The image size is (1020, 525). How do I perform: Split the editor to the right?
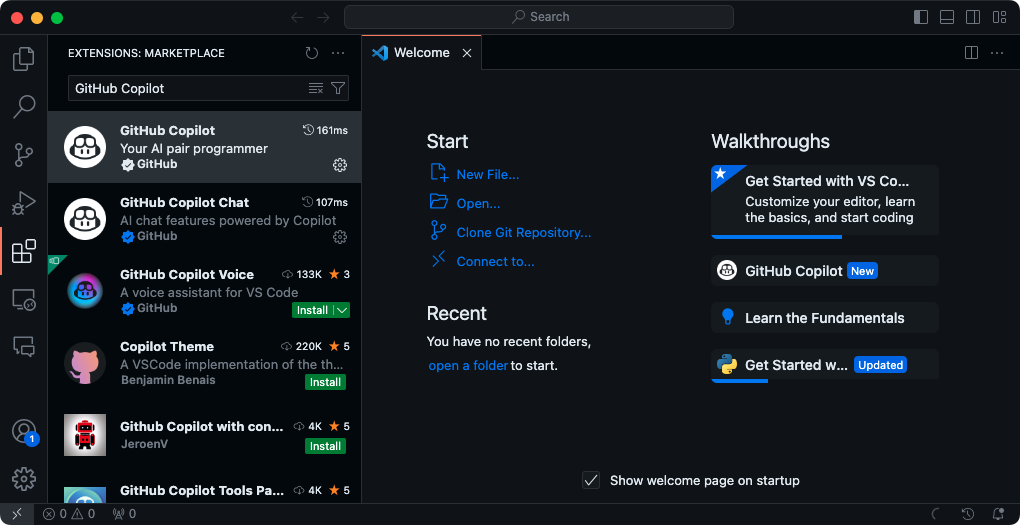click(x=971, y=53)
